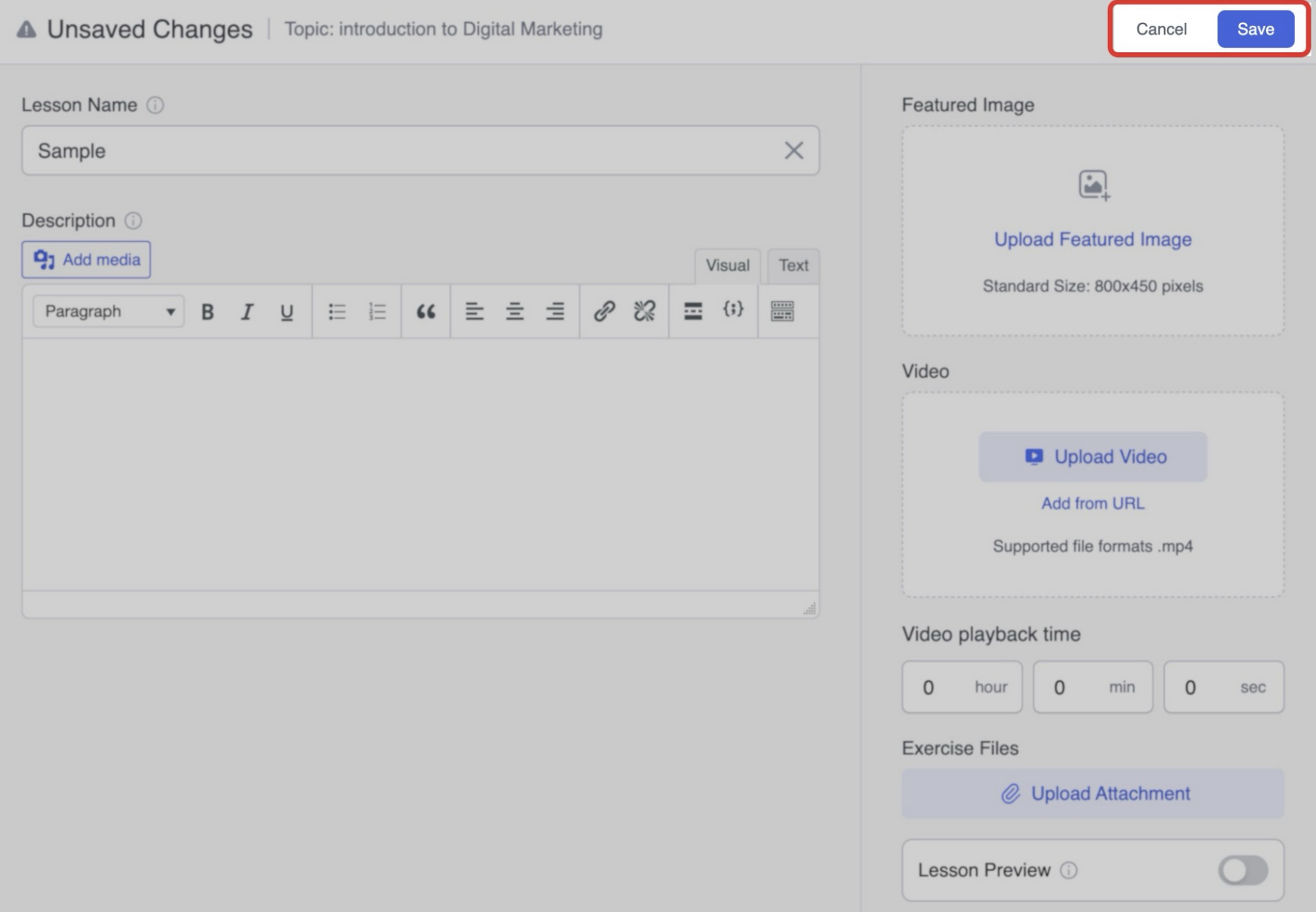
Task: Toggle bold formatting in the description editor
Action: tap(207, 312)
